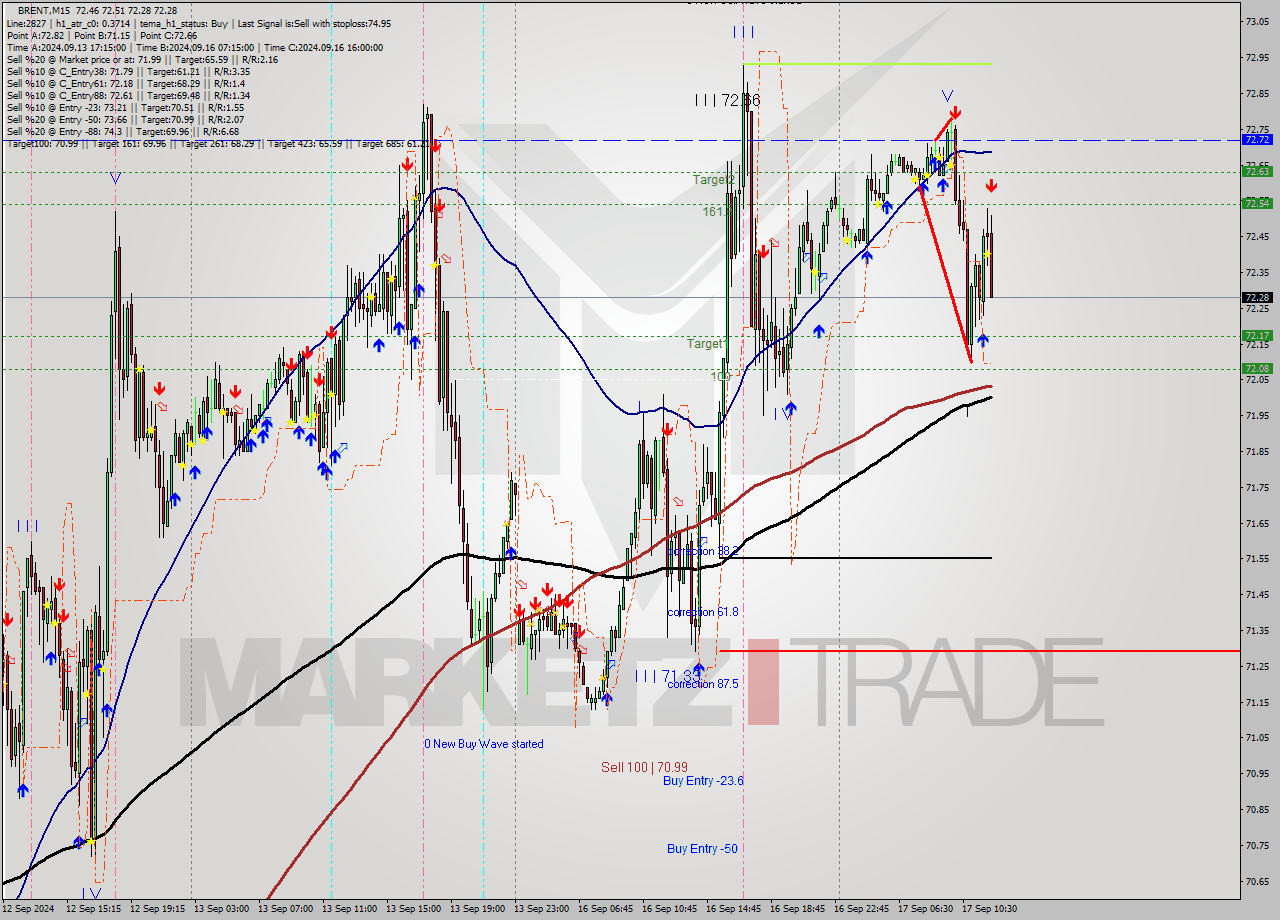Click the 'Sell %10 @ C_Entry38: 71.79' line

128,71
